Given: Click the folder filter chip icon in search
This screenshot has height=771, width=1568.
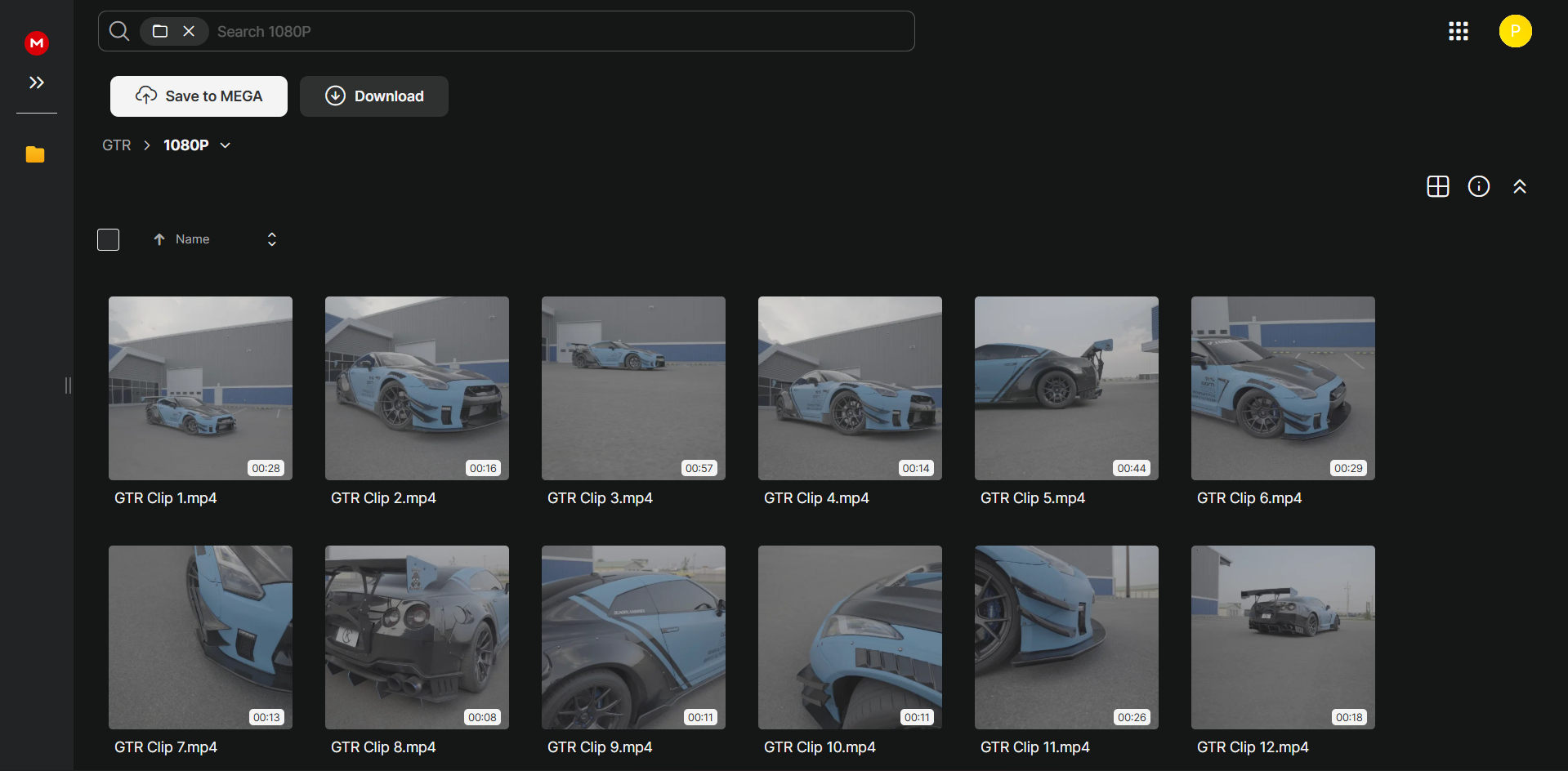Looking at the screenshot, I should (x=160, y=31).
